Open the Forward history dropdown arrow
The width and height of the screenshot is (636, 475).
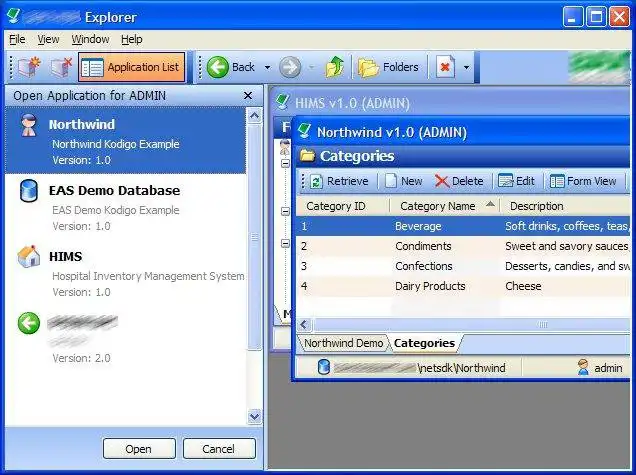(312, 67)
